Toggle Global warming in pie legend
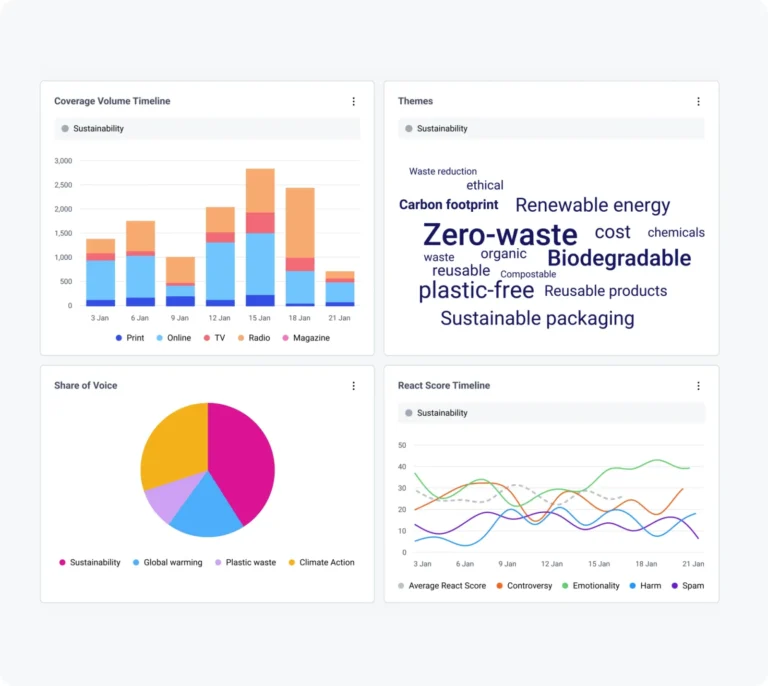Viewport: 768px width, 686px height. (168, 562)
